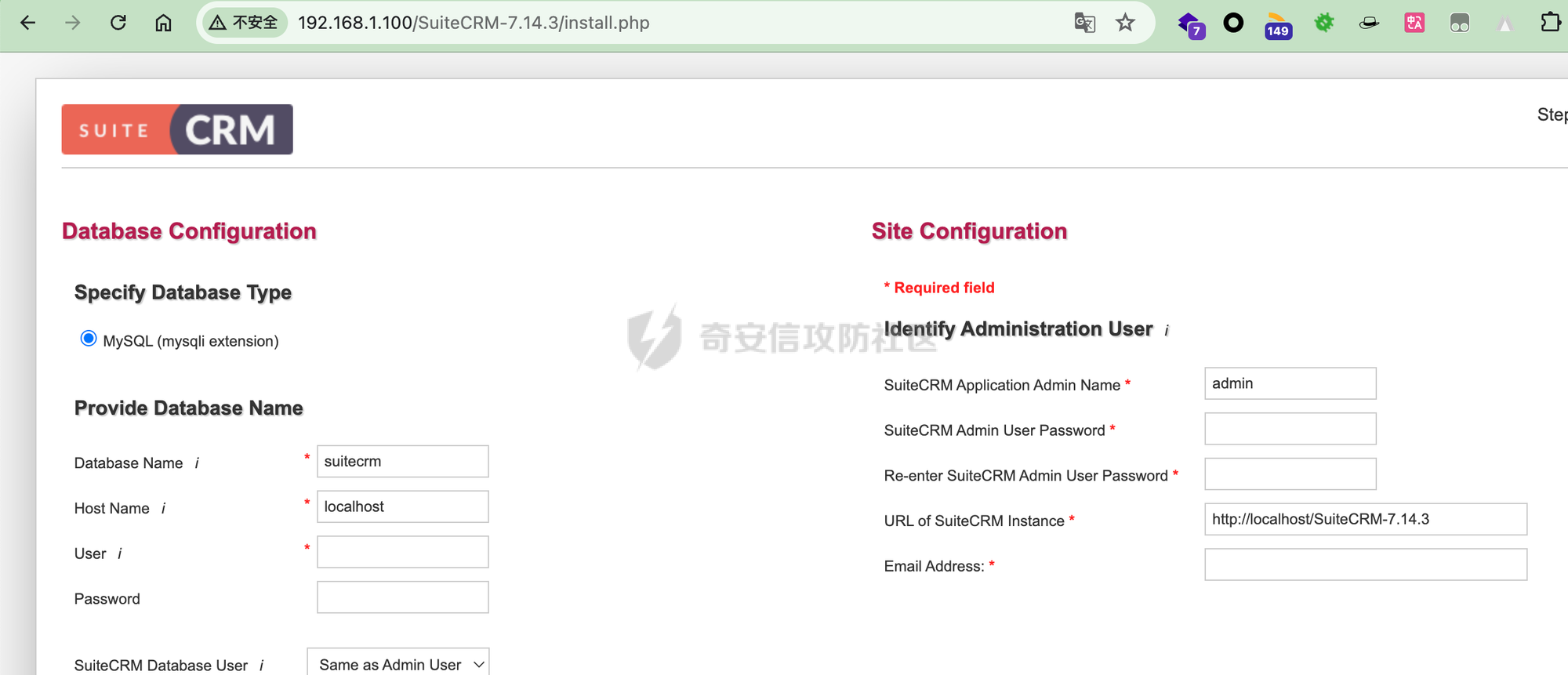Viewport: 1568px width, 675px height.
Task: Expand SuiteCRM Database User dropdown
Action: coord(398,664)
